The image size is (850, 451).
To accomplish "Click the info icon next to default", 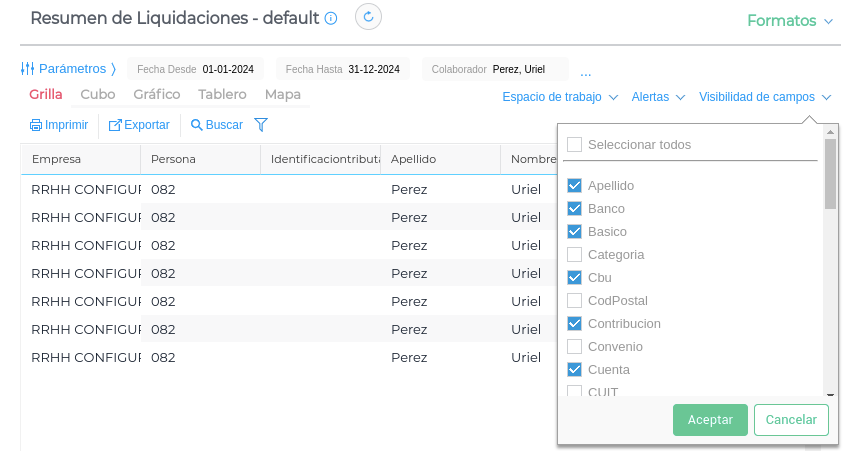I will [x=331, y=19].
